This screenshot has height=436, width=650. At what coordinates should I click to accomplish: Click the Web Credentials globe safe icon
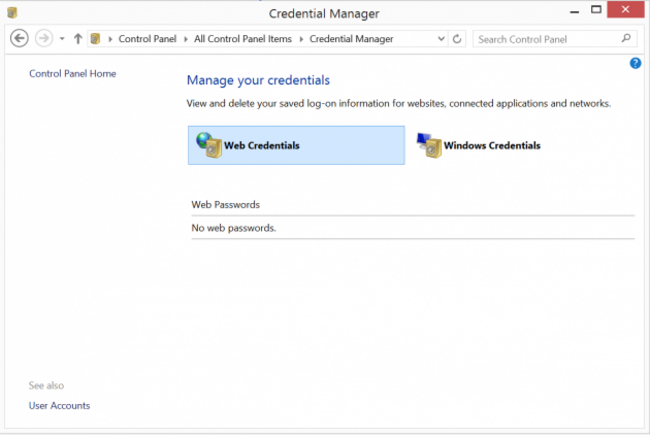pos(209,145)
